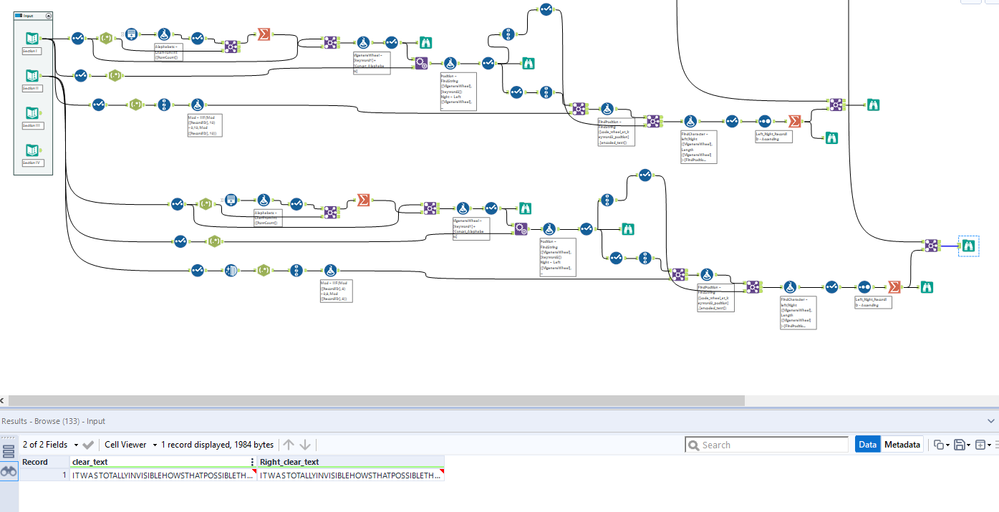Select the Text Input tool in top row

point(131,34)
